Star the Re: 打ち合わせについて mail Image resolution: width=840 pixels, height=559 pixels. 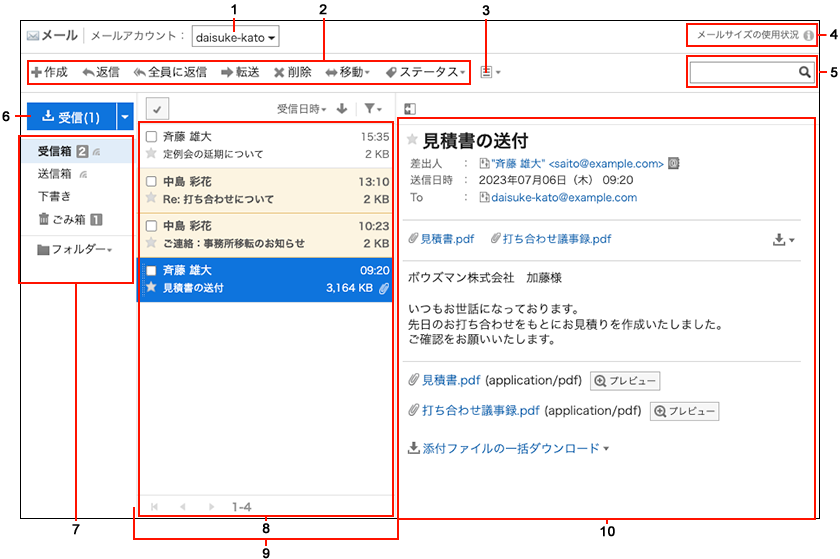(152, 198)
